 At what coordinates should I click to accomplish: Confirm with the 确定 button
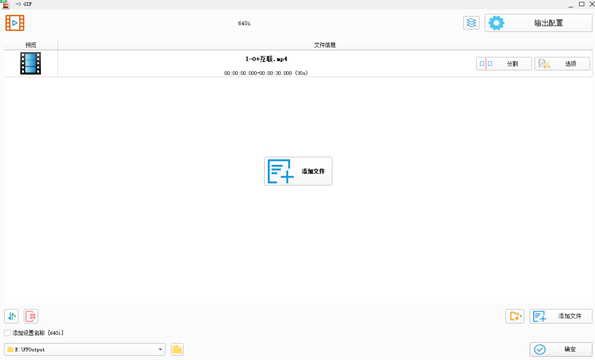point(561,349)
